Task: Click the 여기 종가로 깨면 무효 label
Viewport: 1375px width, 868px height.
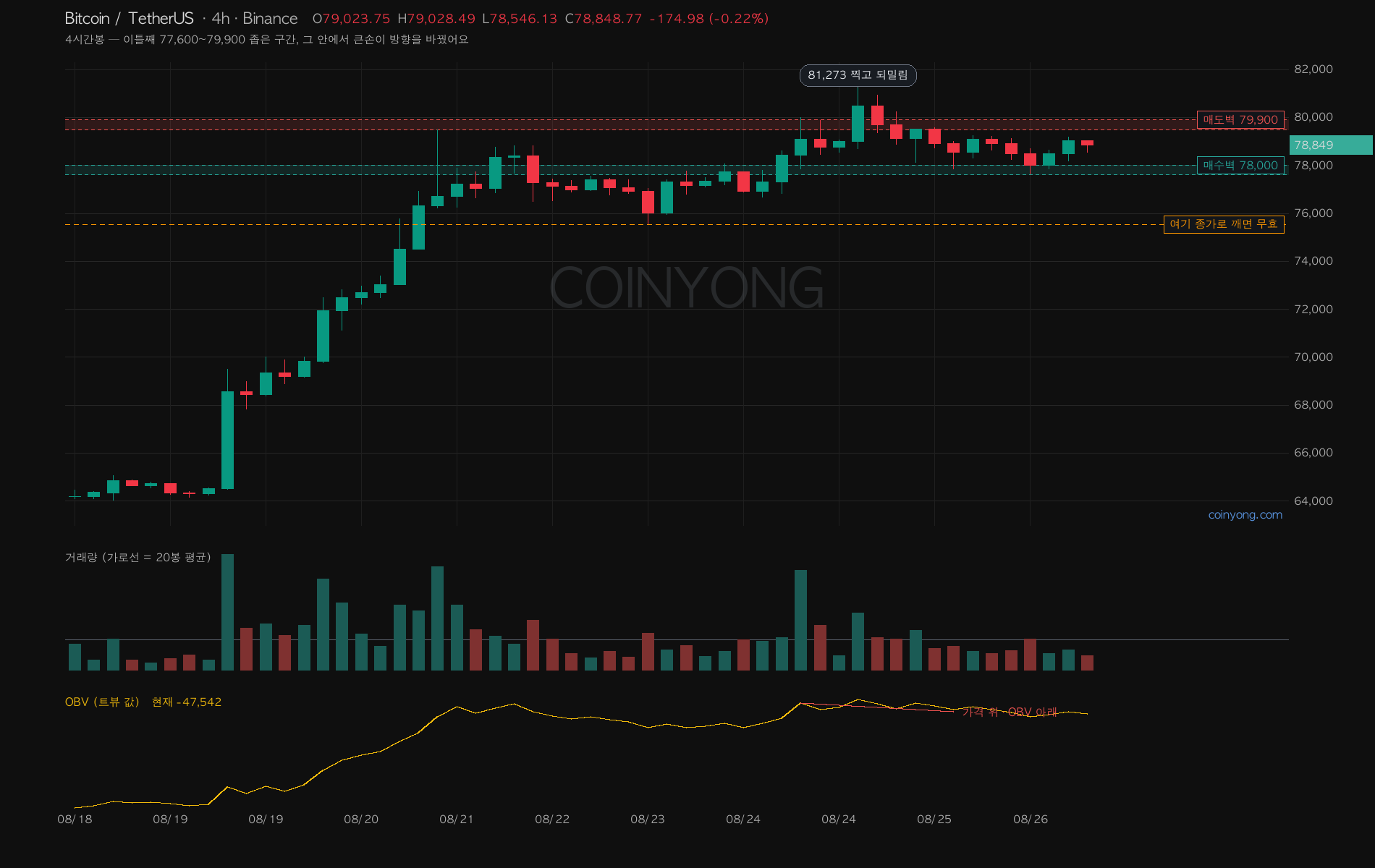Action: point(1224,224)
